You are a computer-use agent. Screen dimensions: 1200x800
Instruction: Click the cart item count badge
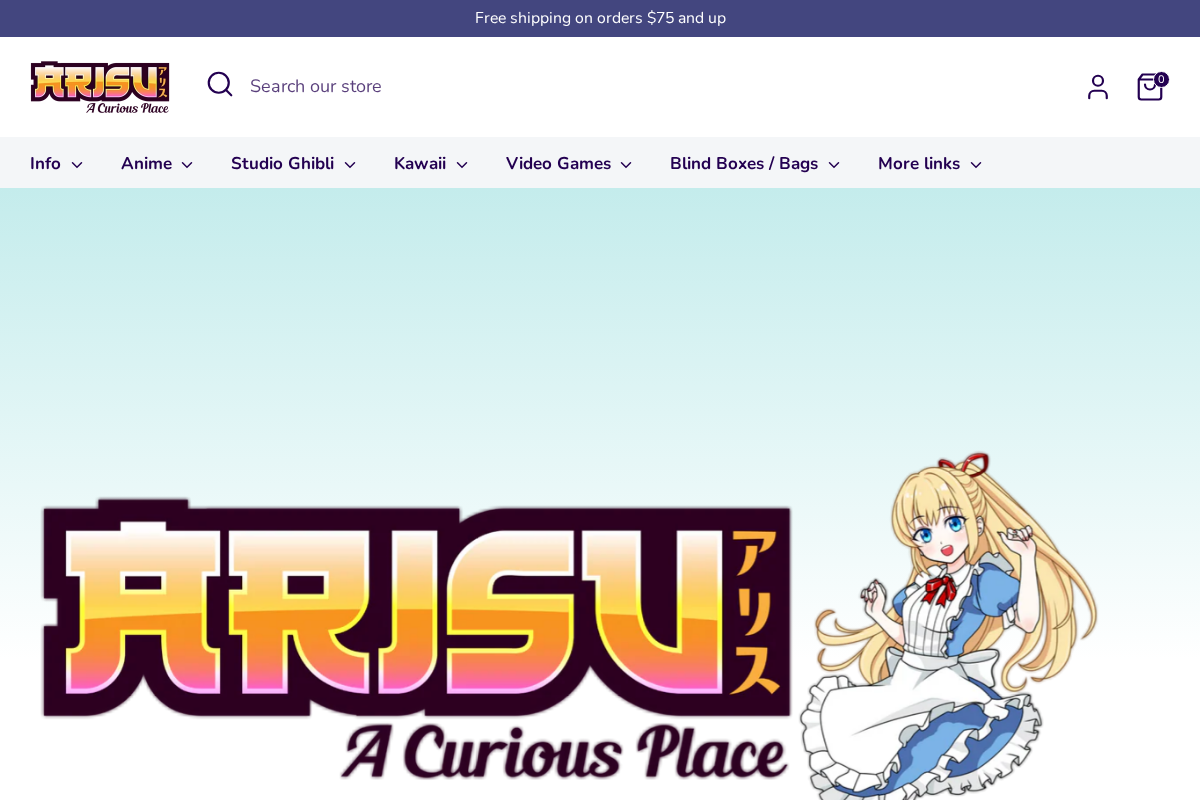click(1161, 78)
